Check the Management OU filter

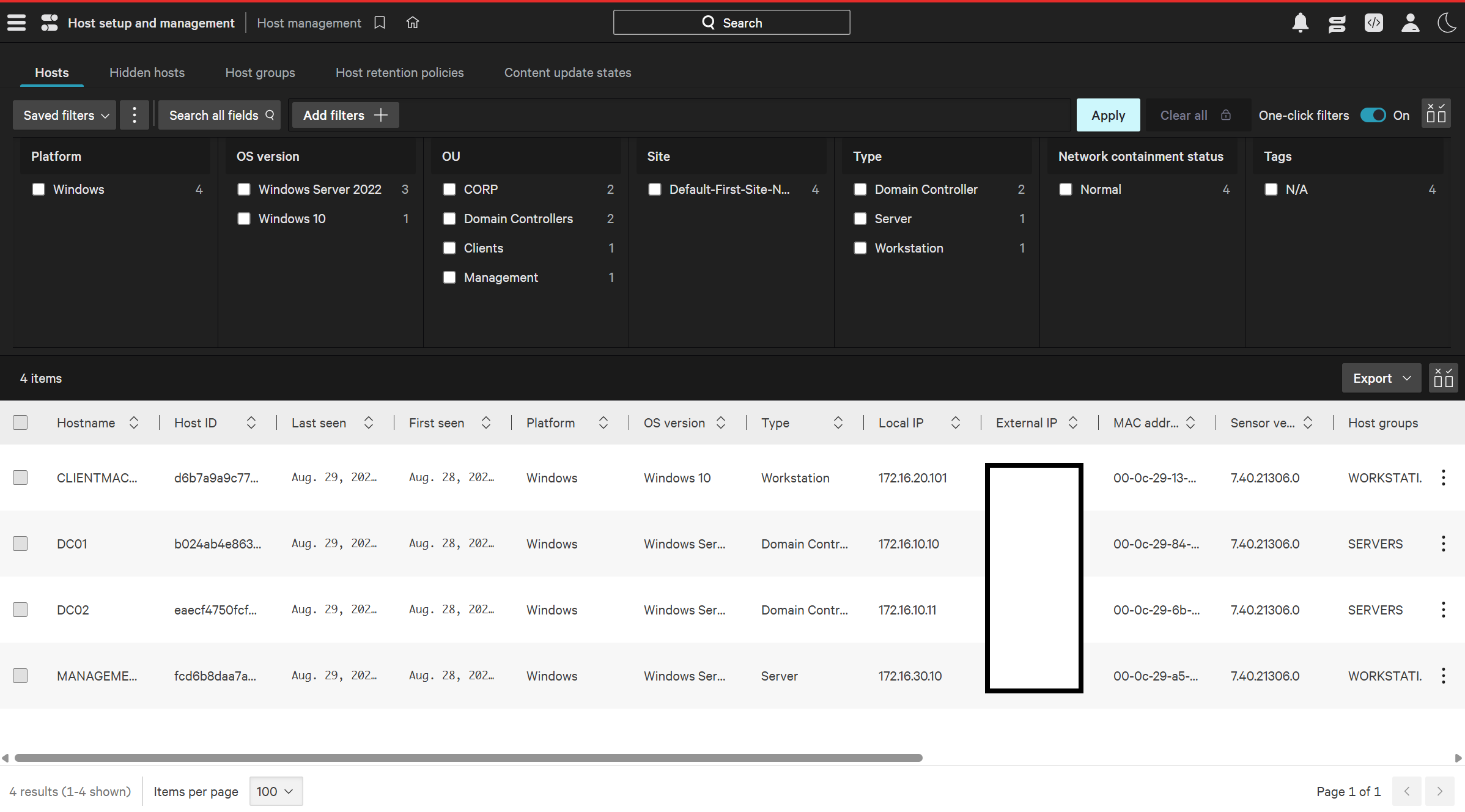(x=449, y=278)
